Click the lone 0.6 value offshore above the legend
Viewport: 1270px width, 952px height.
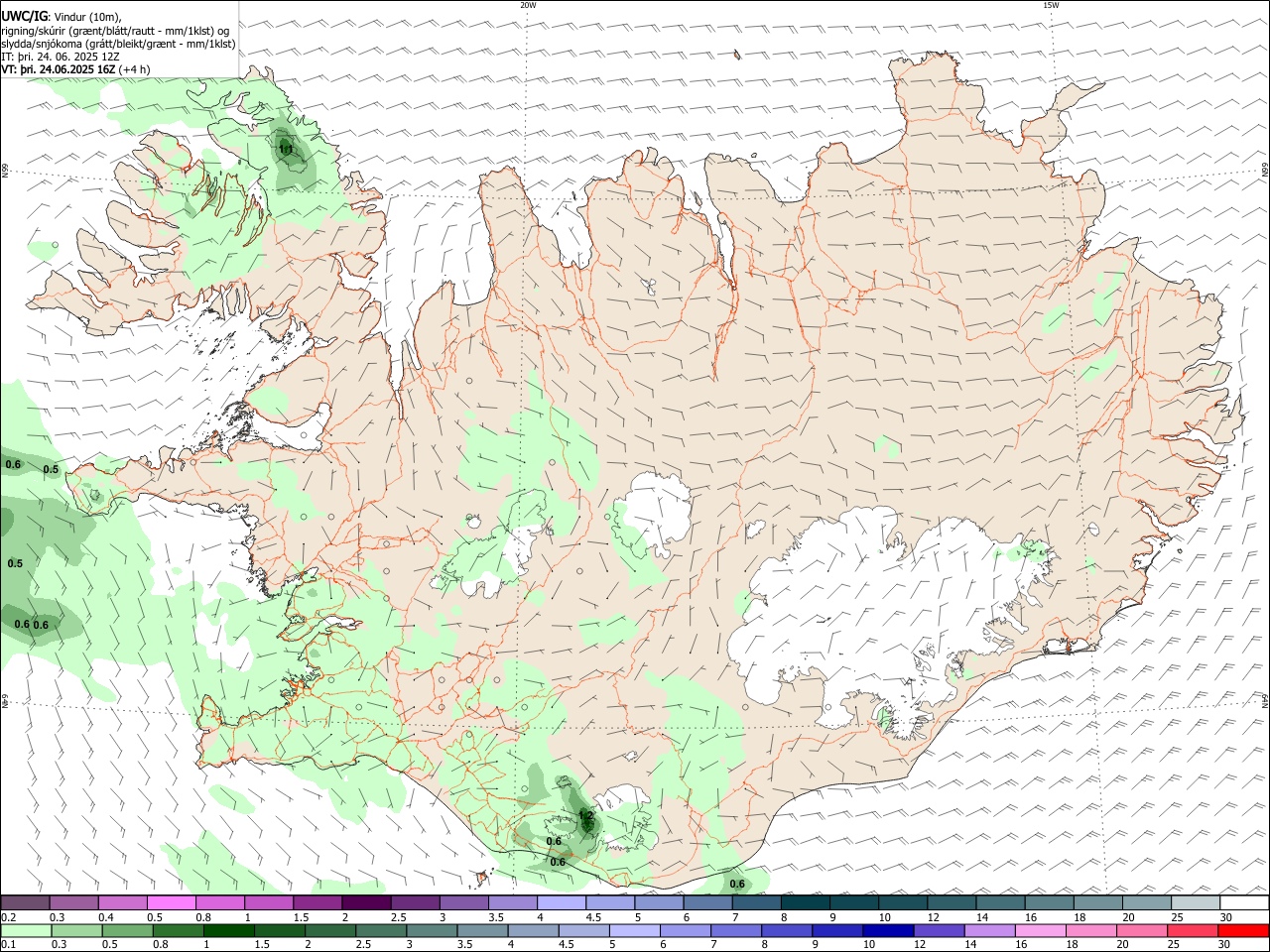coord(737,884)
